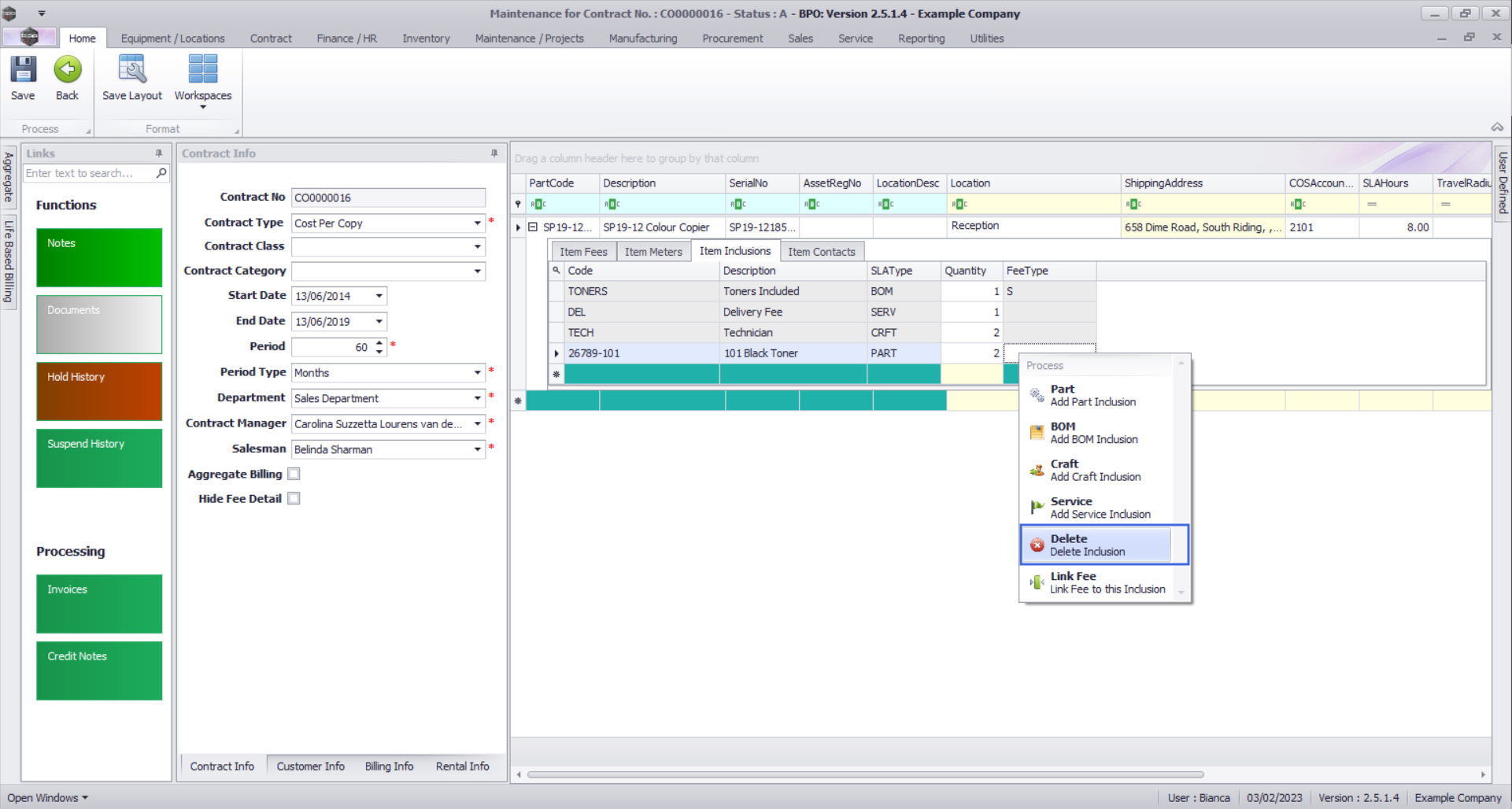Click the Add BOM Inclusion icon
This screenshot has height=809, width=1512.
pos(1037,433)
